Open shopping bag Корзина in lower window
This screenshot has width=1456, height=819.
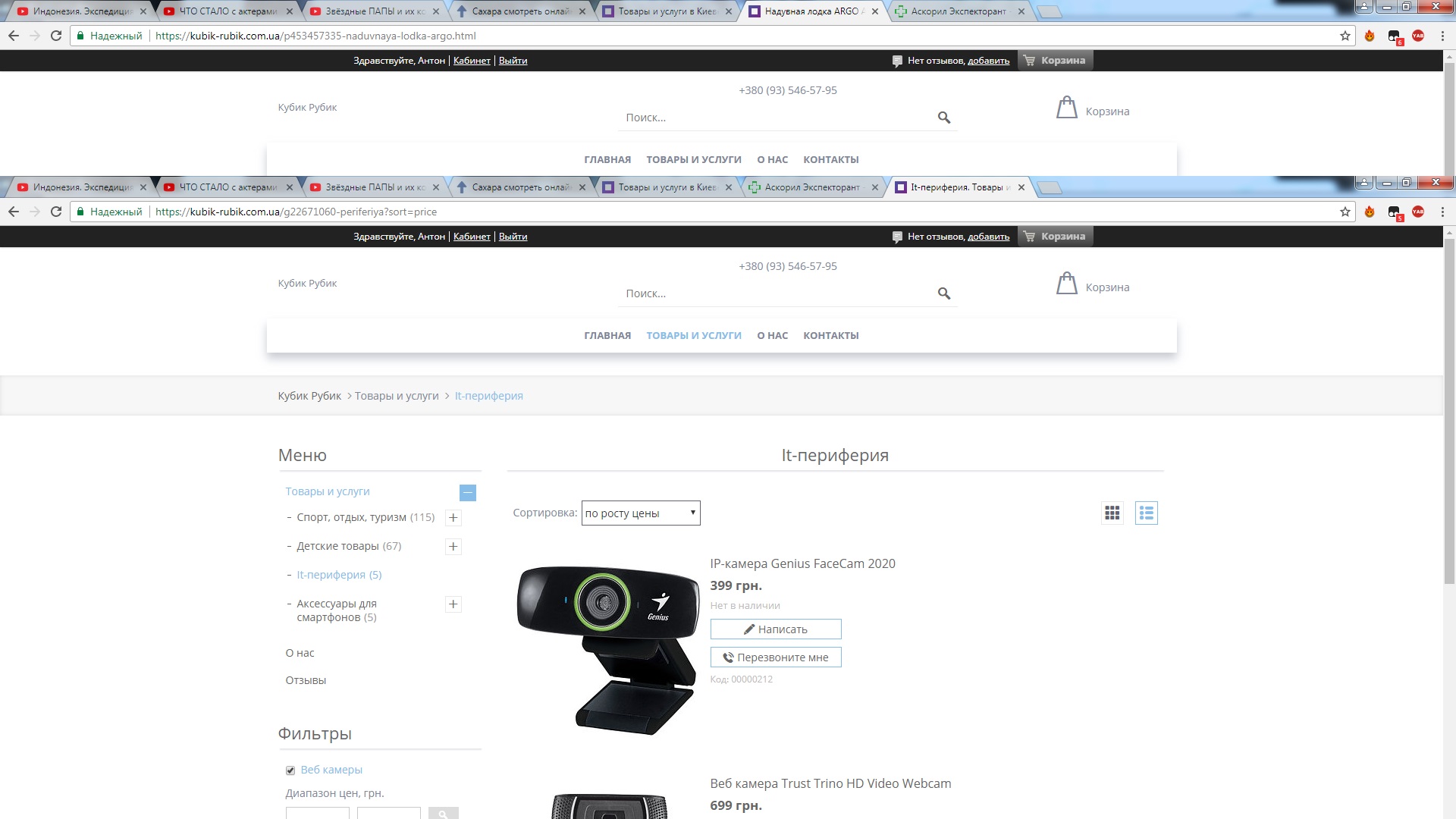tap(1093, 284)
